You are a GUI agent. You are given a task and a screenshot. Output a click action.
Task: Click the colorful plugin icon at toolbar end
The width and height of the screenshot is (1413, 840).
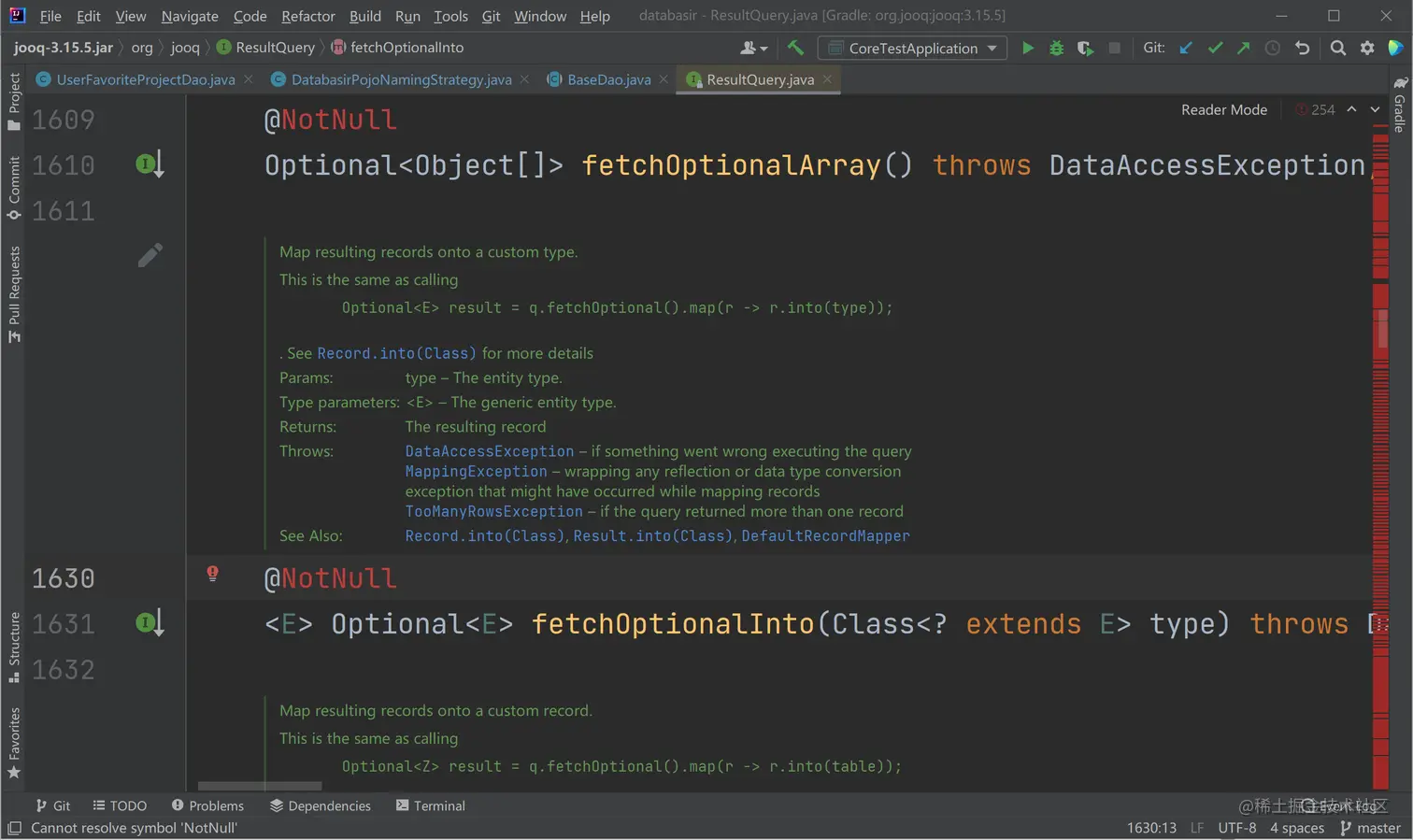click(1395, 48)
